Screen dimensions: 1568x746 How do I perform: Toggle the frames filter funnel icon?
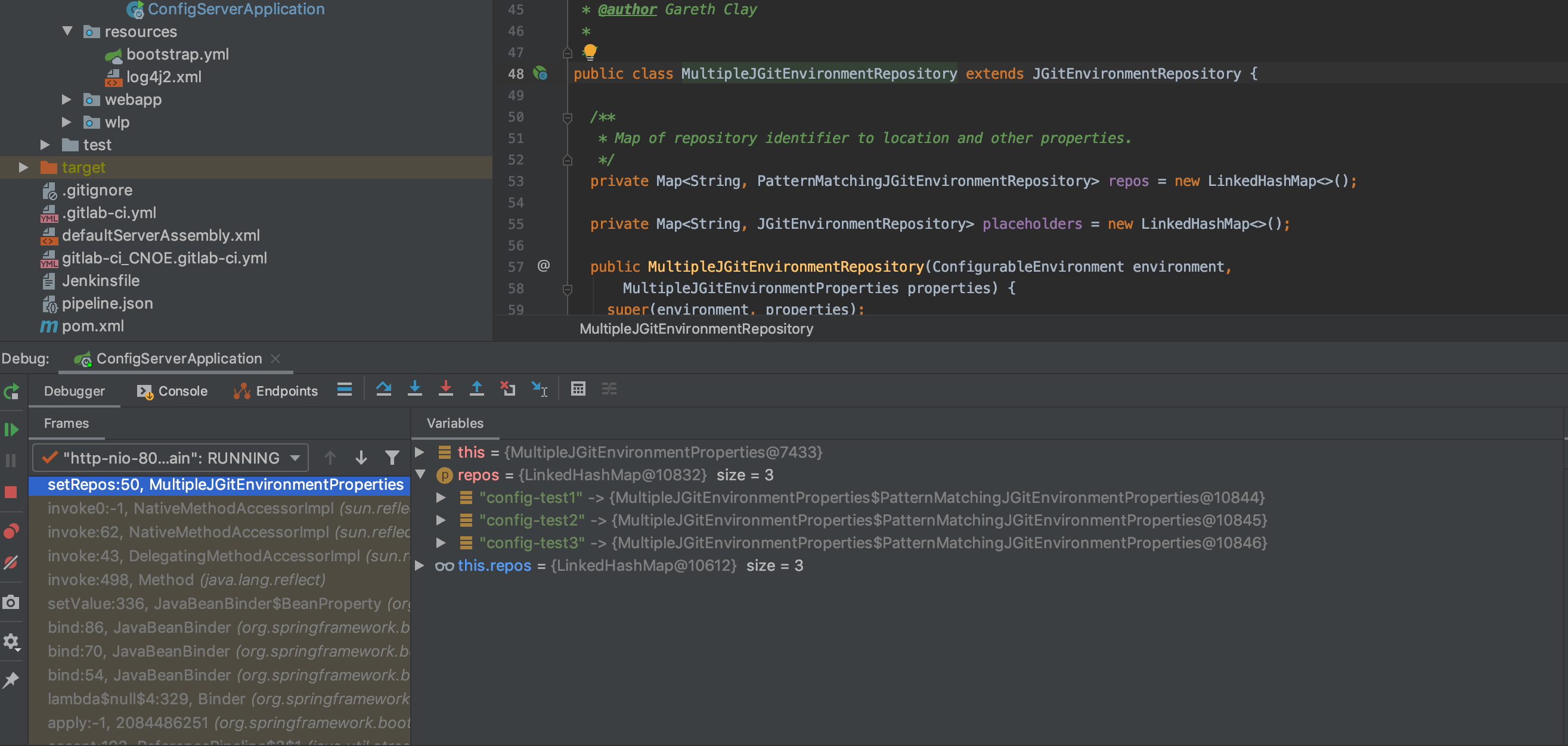pyautogui.click(x=392, y=458)
